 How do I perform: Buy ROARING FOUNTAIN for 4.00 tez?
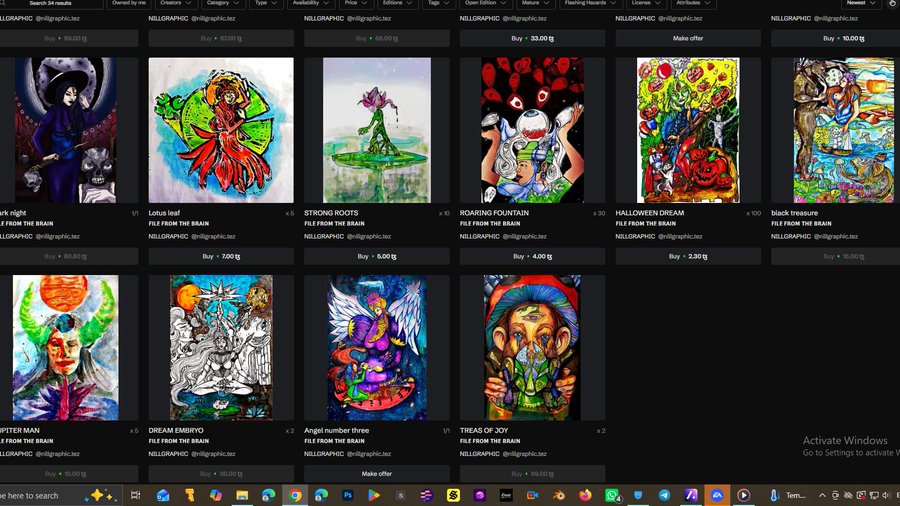coord(532,256)
